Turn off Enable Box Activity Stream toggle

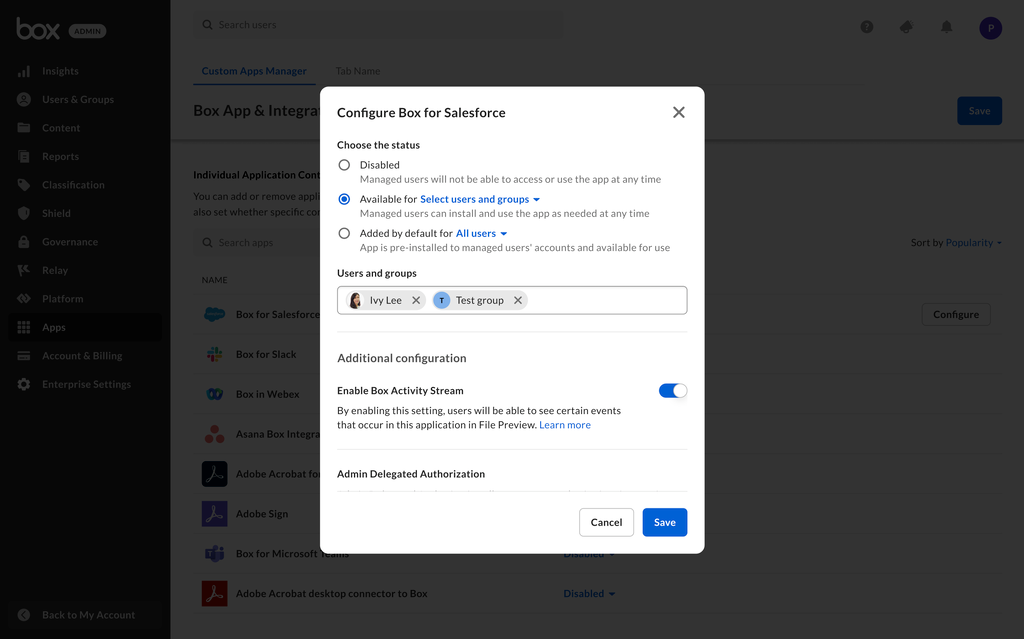[x=673, y=391]
